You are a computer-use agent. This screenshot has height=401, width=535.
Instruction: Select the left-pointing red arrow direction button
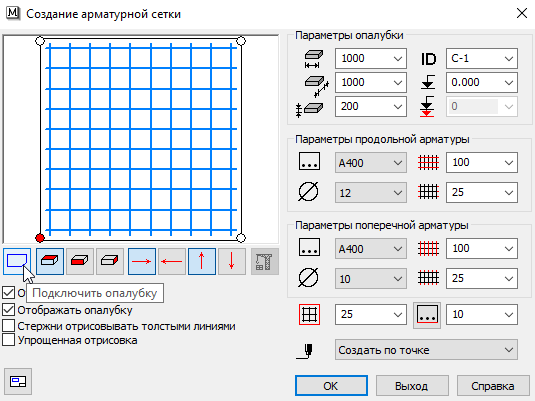172,261
